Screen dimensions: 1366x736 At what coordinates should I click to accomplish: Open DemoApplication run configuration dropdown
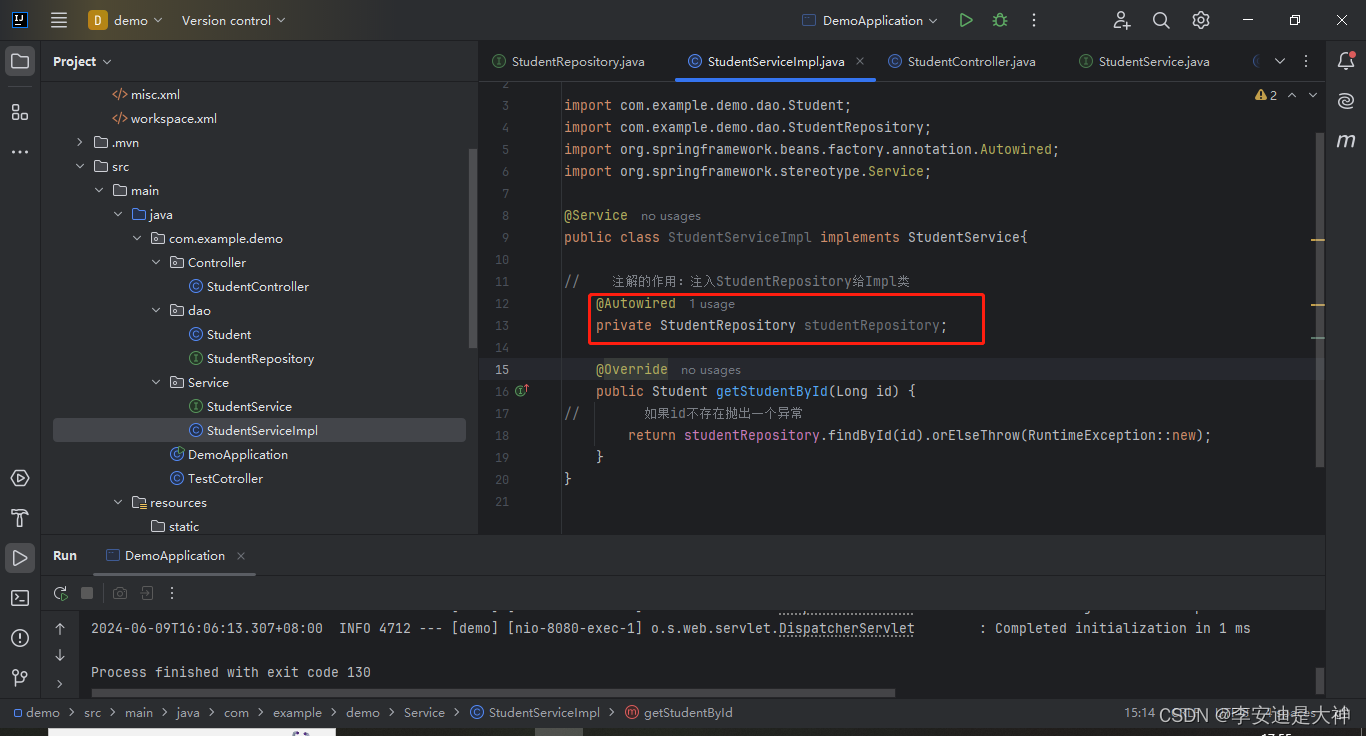tap(870, 20)
